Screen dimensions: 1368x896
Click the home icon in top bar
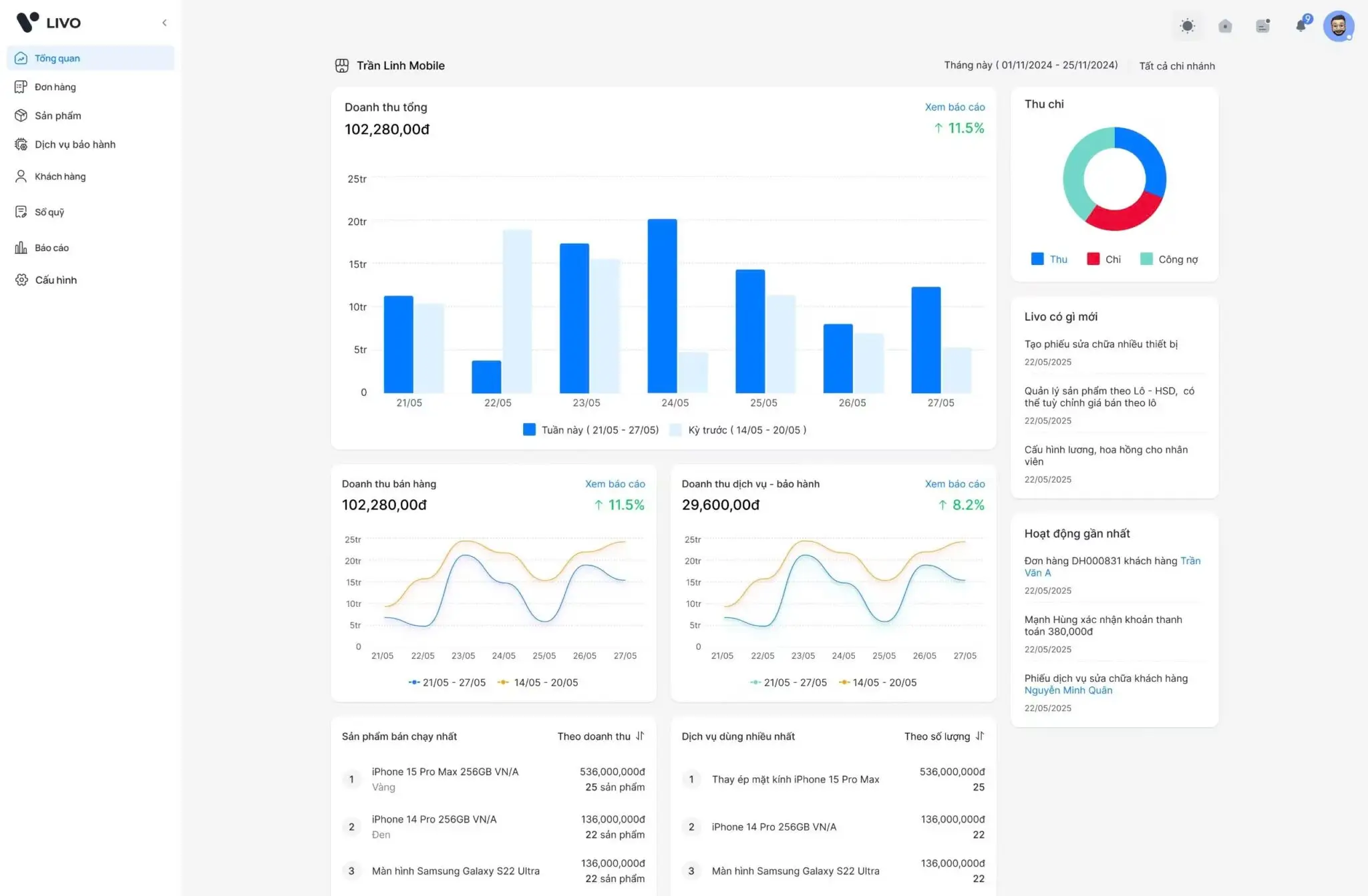1225,26
